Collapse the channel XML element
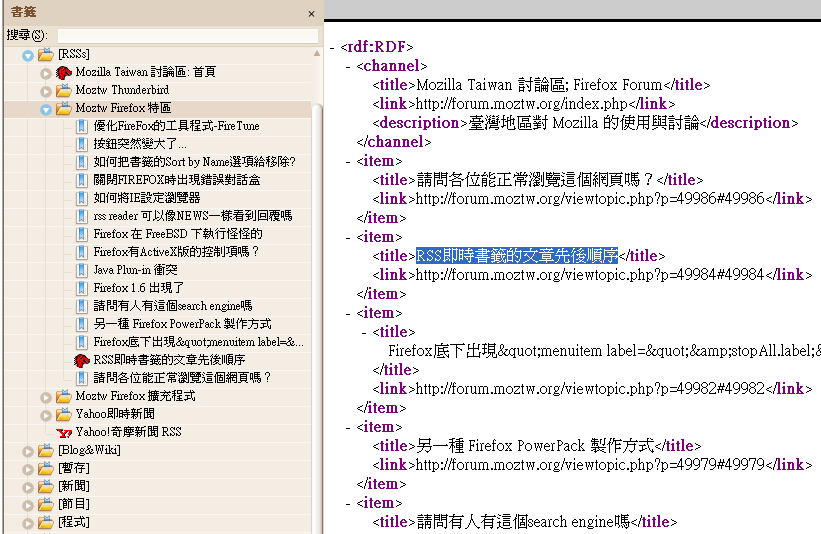 click(x=347, y=66)
